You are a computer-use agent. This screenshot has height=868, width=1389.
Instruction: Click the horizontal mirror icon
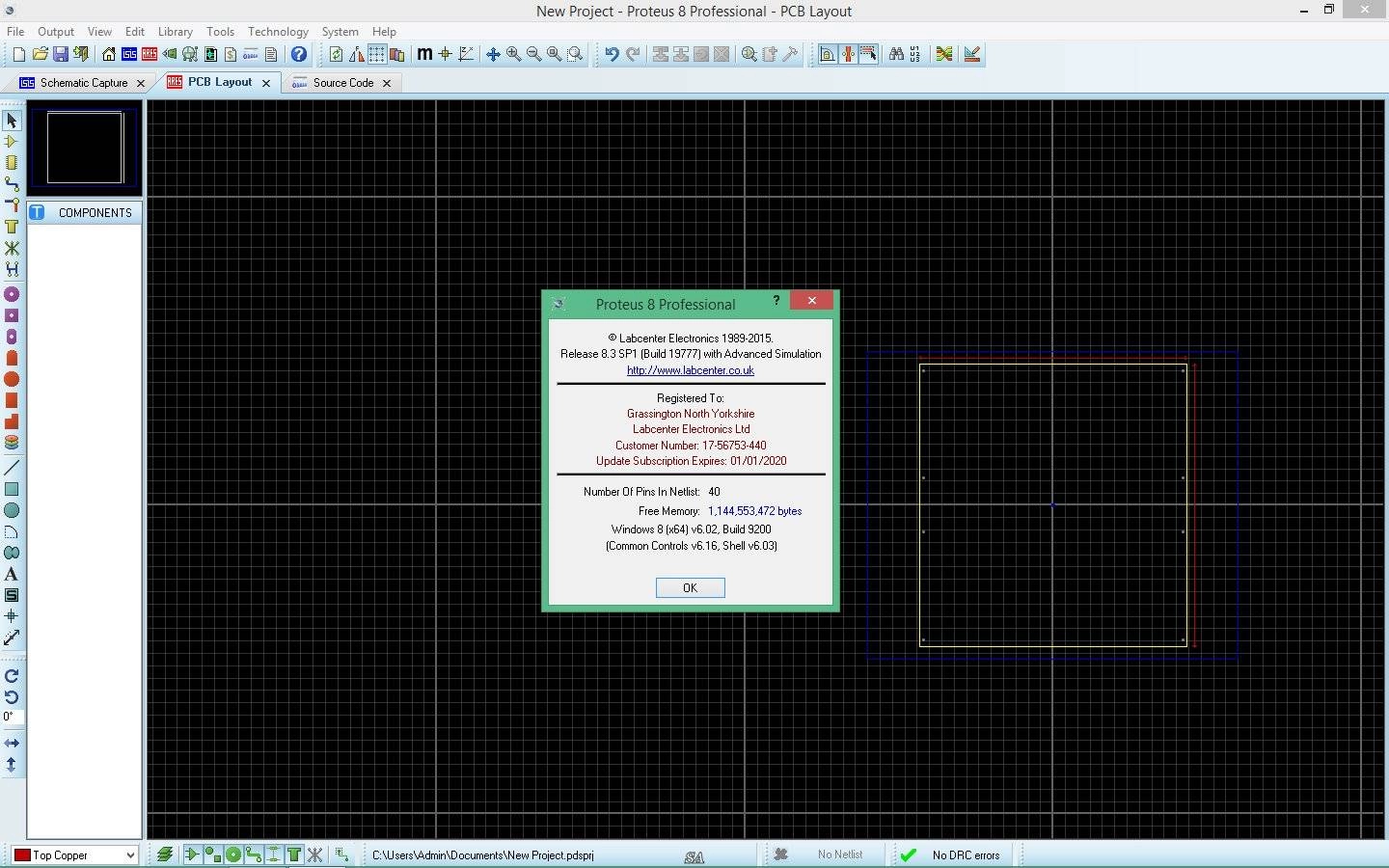tap(12, 744)
